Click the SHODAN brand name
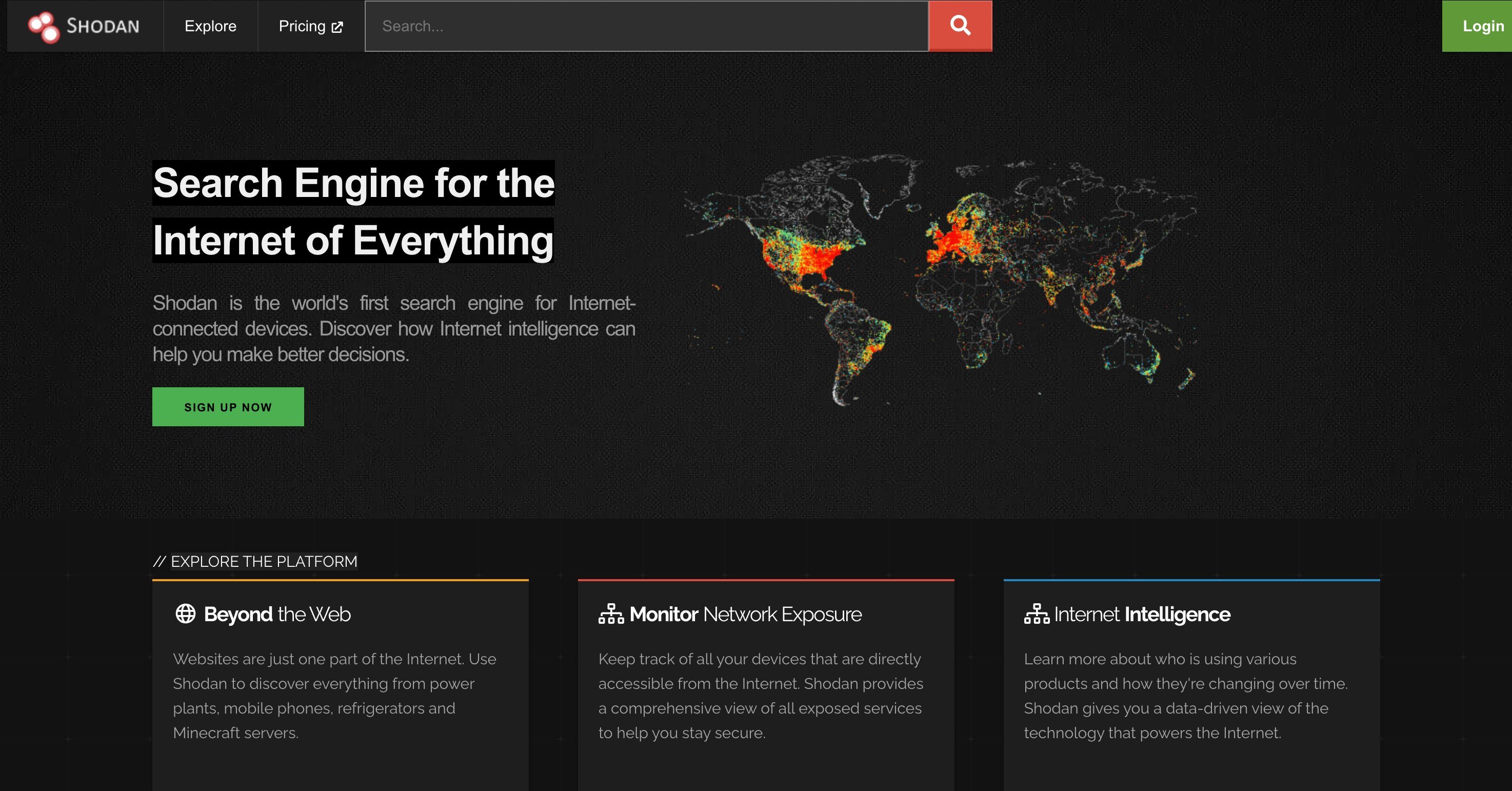This screenshot has height=791, width=1512. (x=103, y=27)
